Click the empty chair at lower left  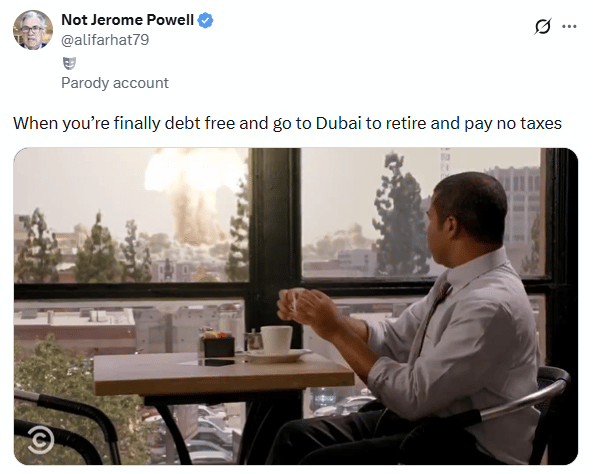click(x=61, y=427)
